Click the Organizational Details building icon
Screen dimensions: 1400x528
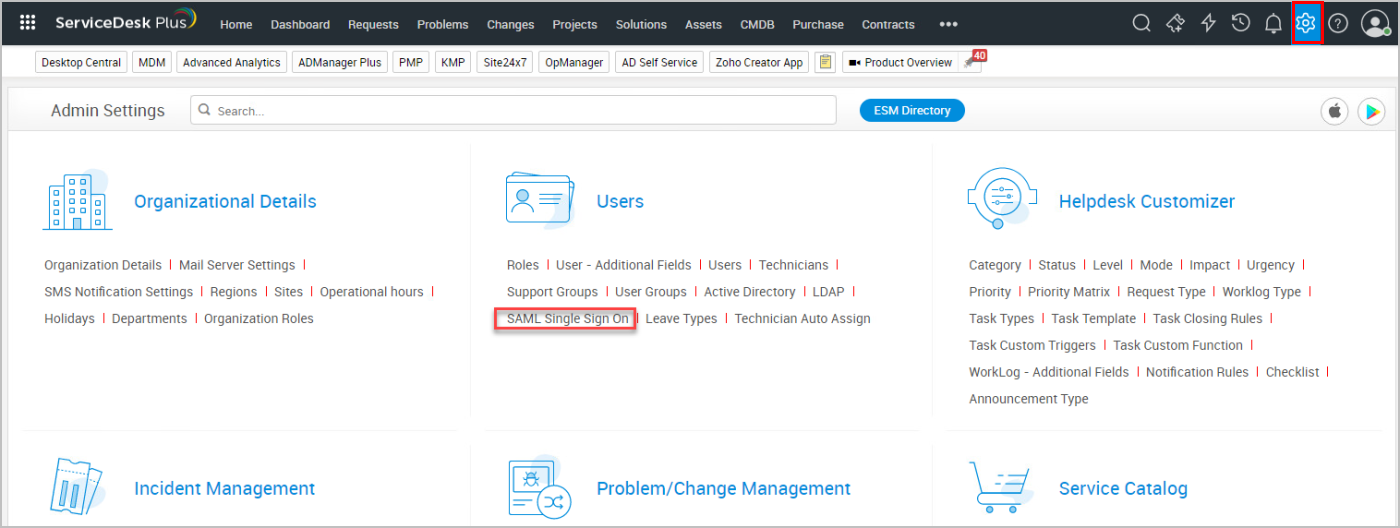point(77,200)
